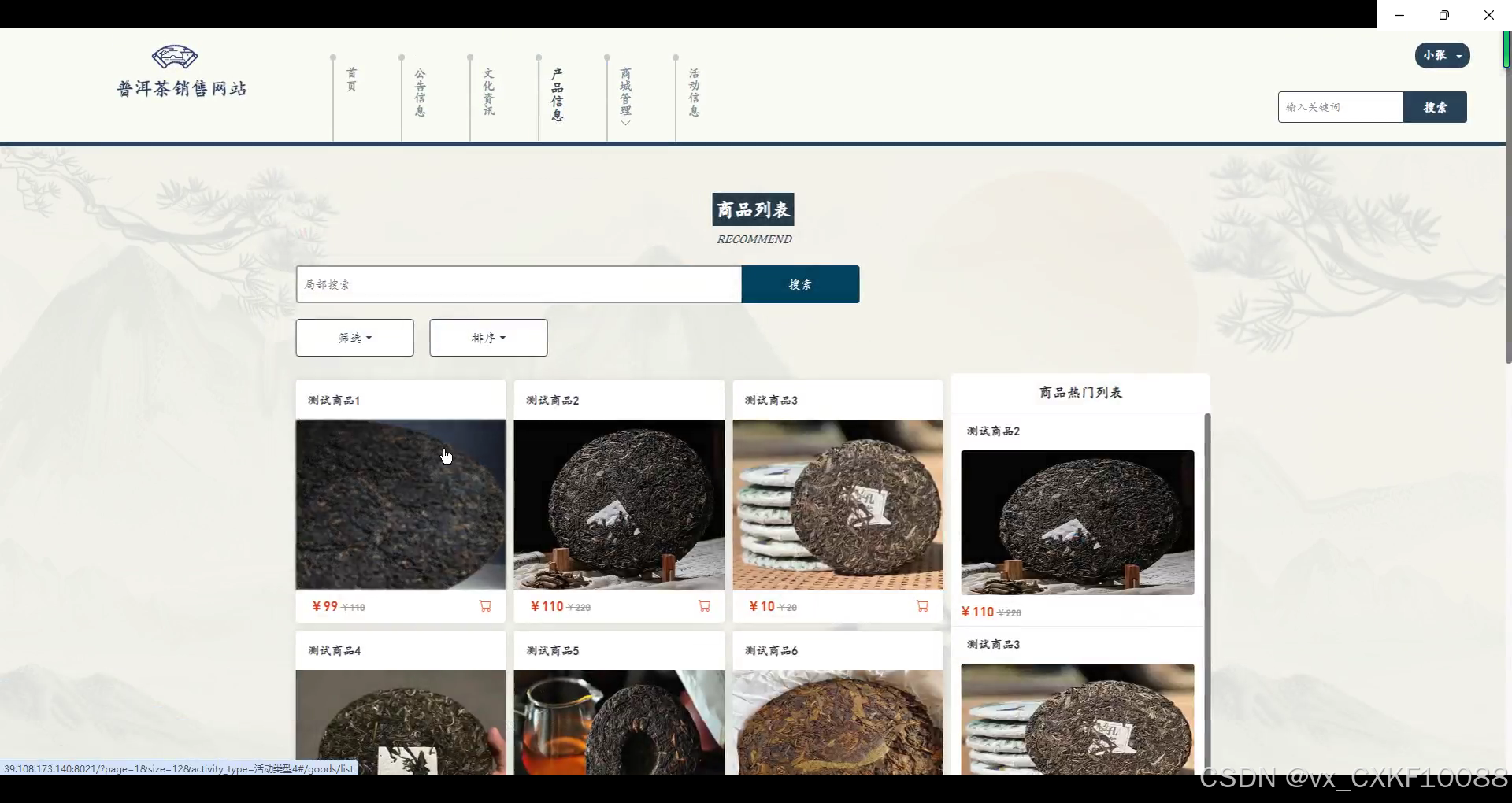Select the 产品信息 nav item
Image resolution: width=1512 pixels, height=803 pixels.
coord(557,94)
